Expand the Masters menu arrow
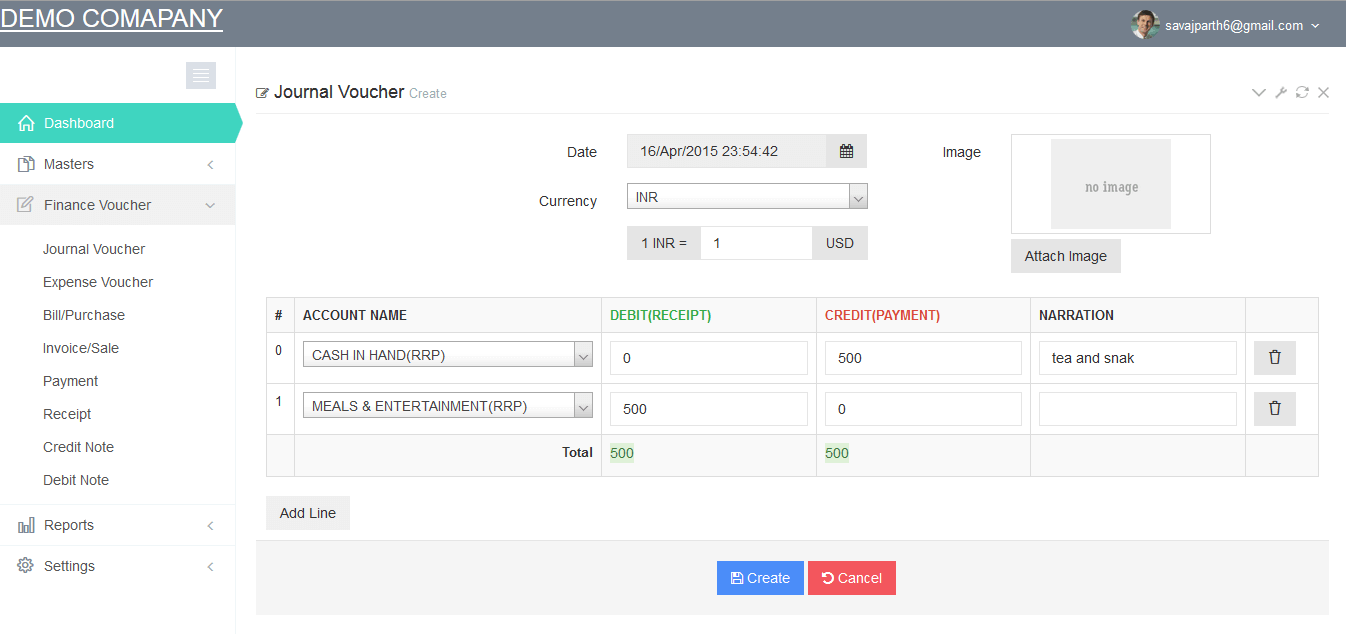The width and height of the screenshot is (1346, 634). pos(210,165)
